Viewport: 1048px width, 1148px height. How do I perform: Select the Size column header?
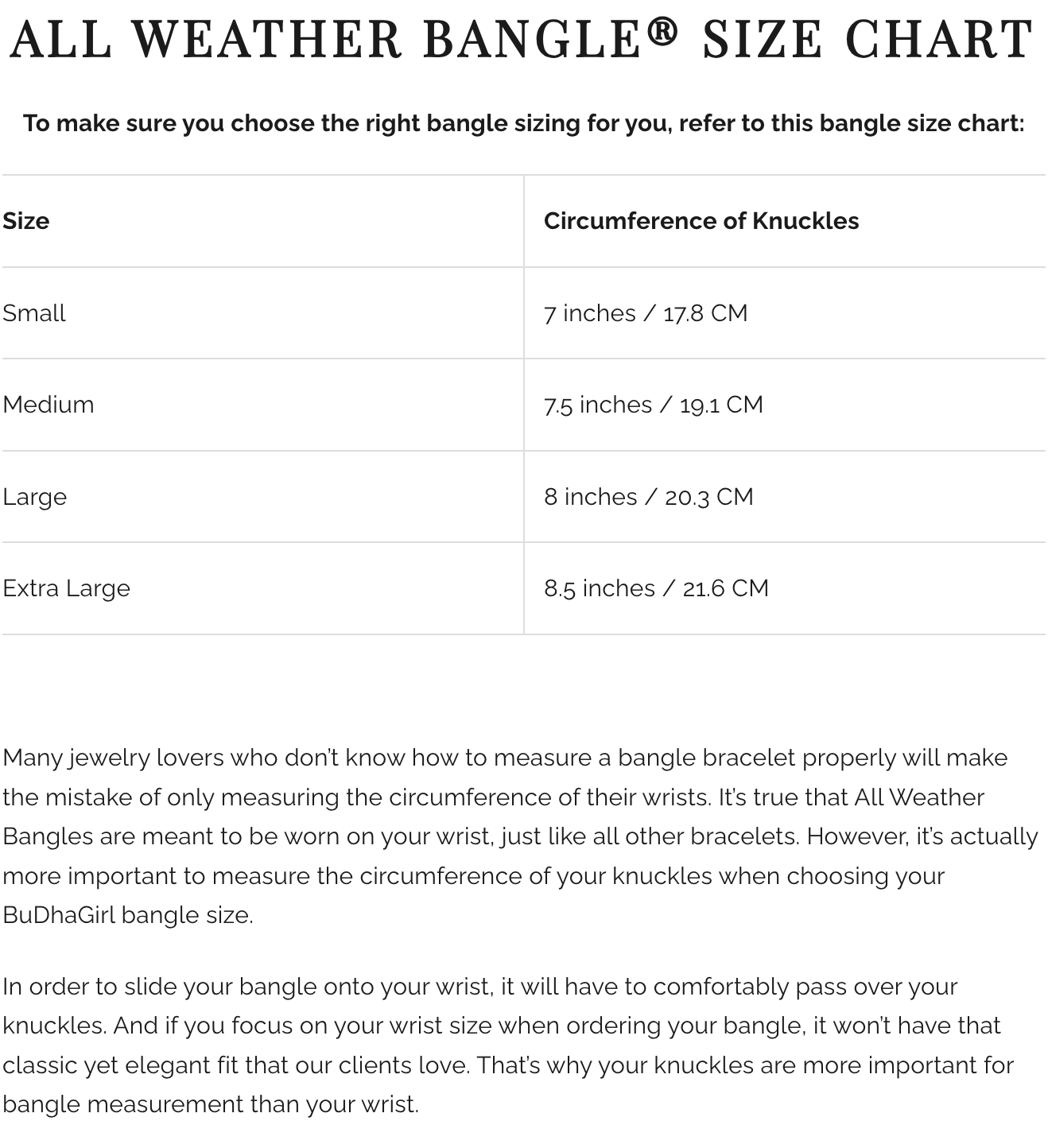coord(25,221)
